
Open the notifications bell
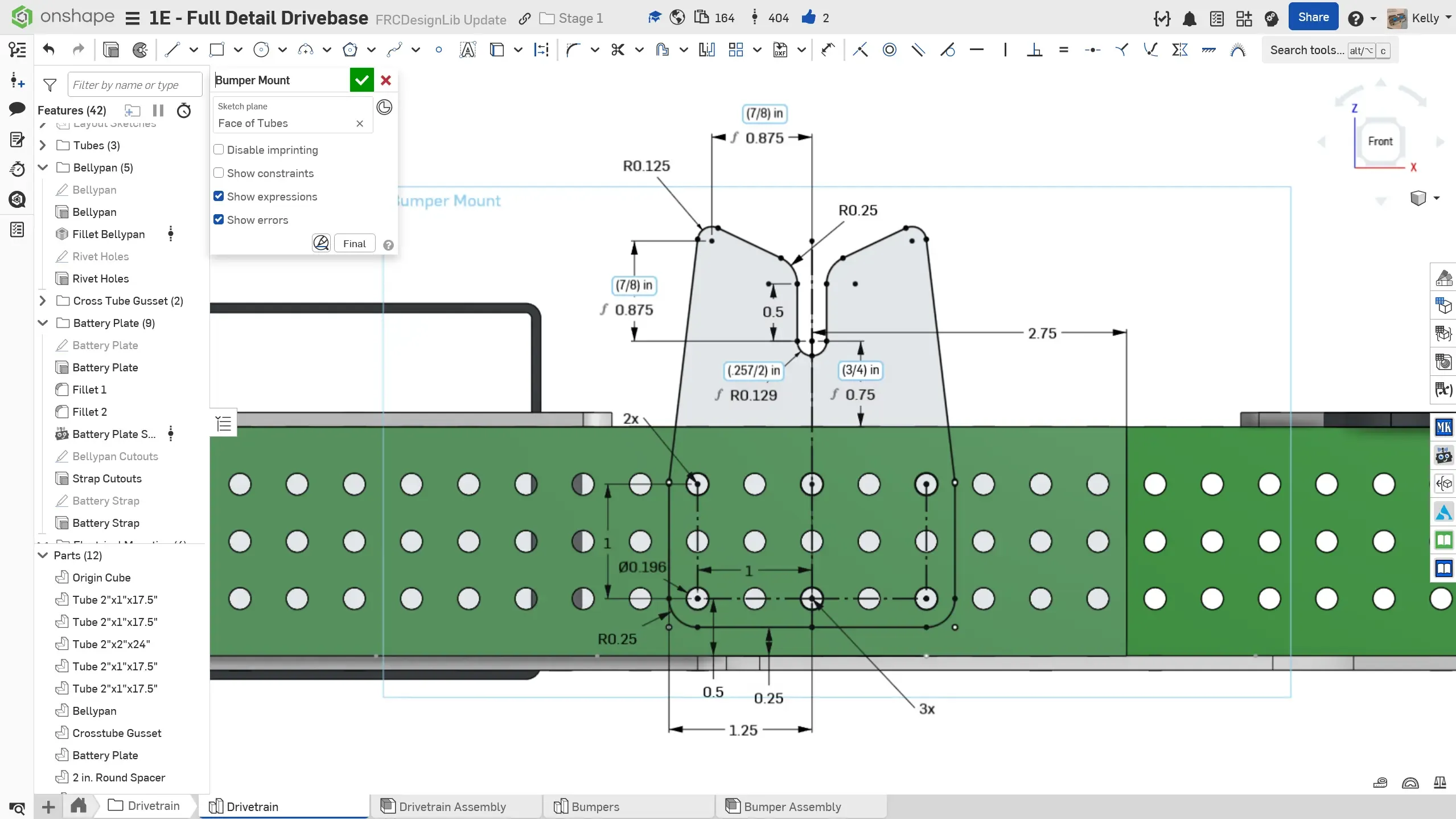click(x=1189, y=19)
